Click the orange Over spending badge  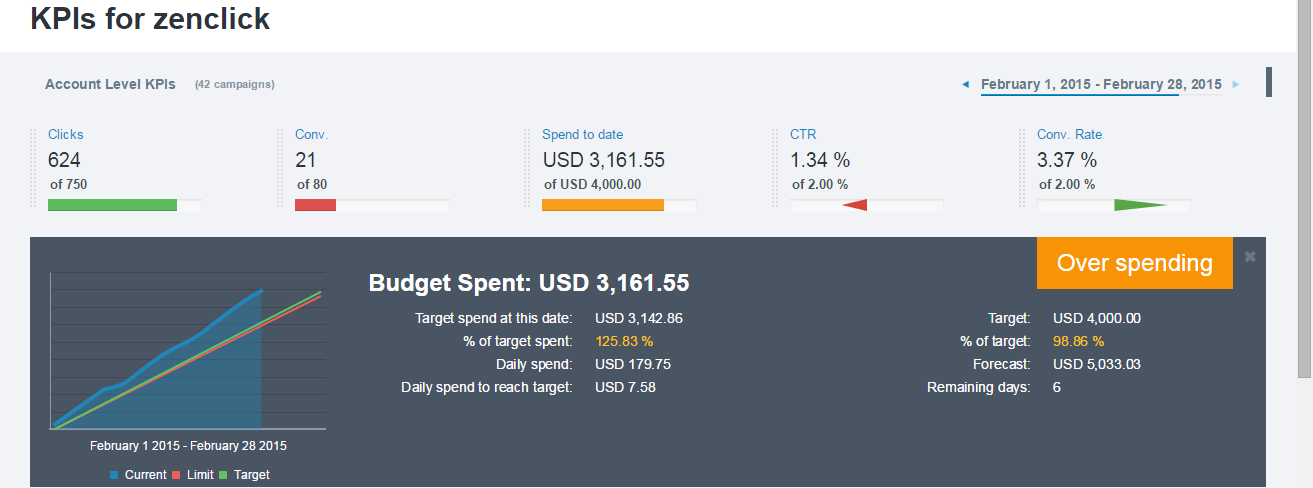[1134, 263]
